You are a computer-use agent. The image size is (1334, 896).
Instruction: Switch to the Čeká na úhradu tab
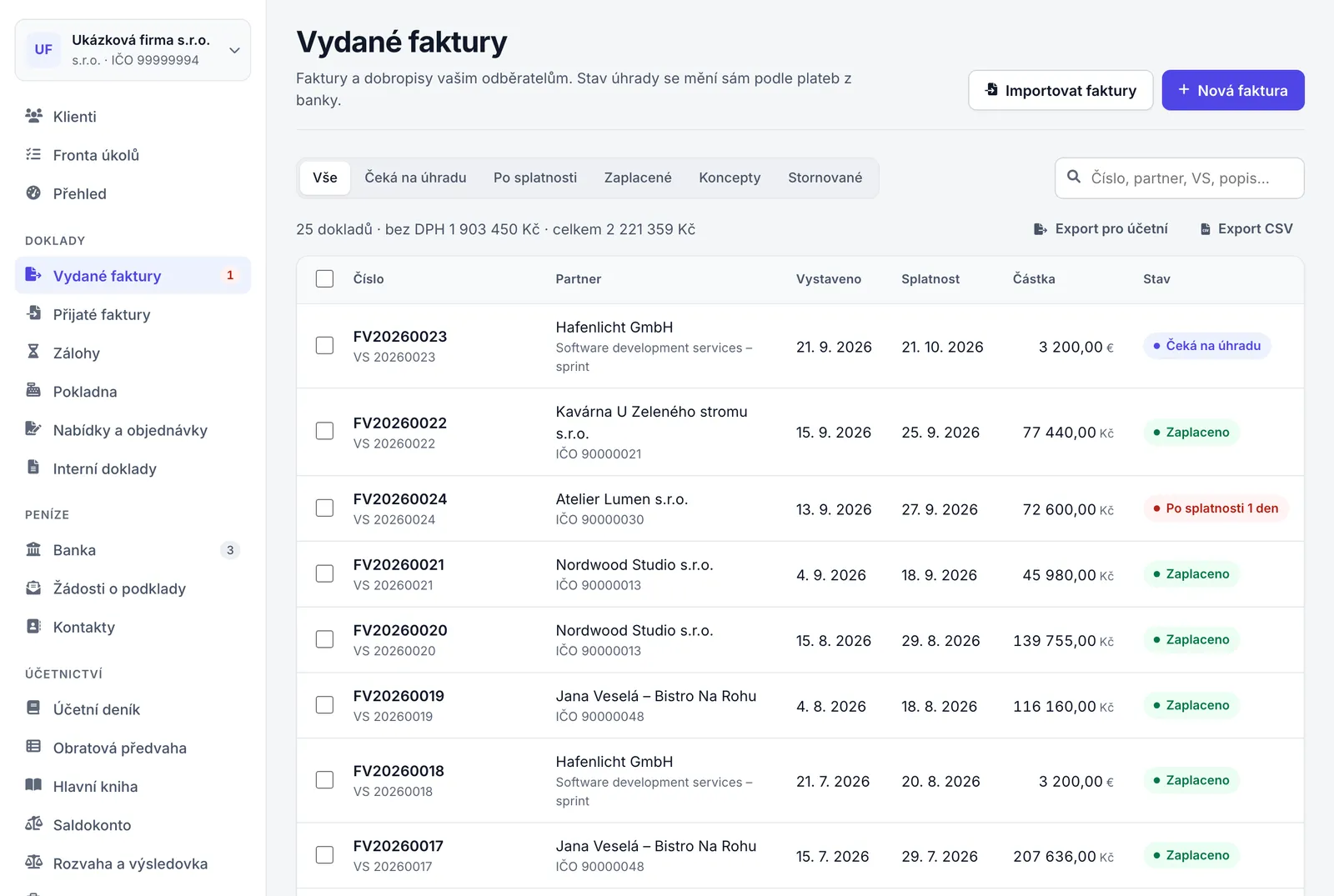(x=415, y=178)
